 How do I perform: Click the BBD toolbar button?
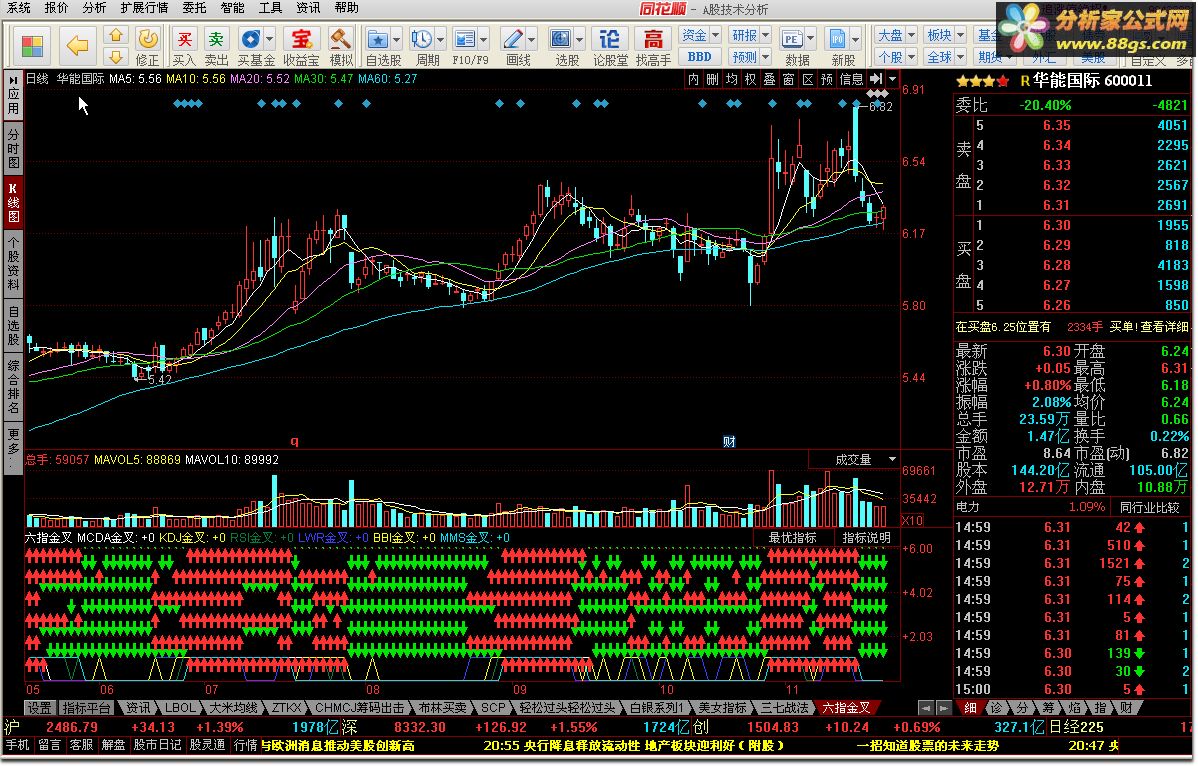click(699, 57)
